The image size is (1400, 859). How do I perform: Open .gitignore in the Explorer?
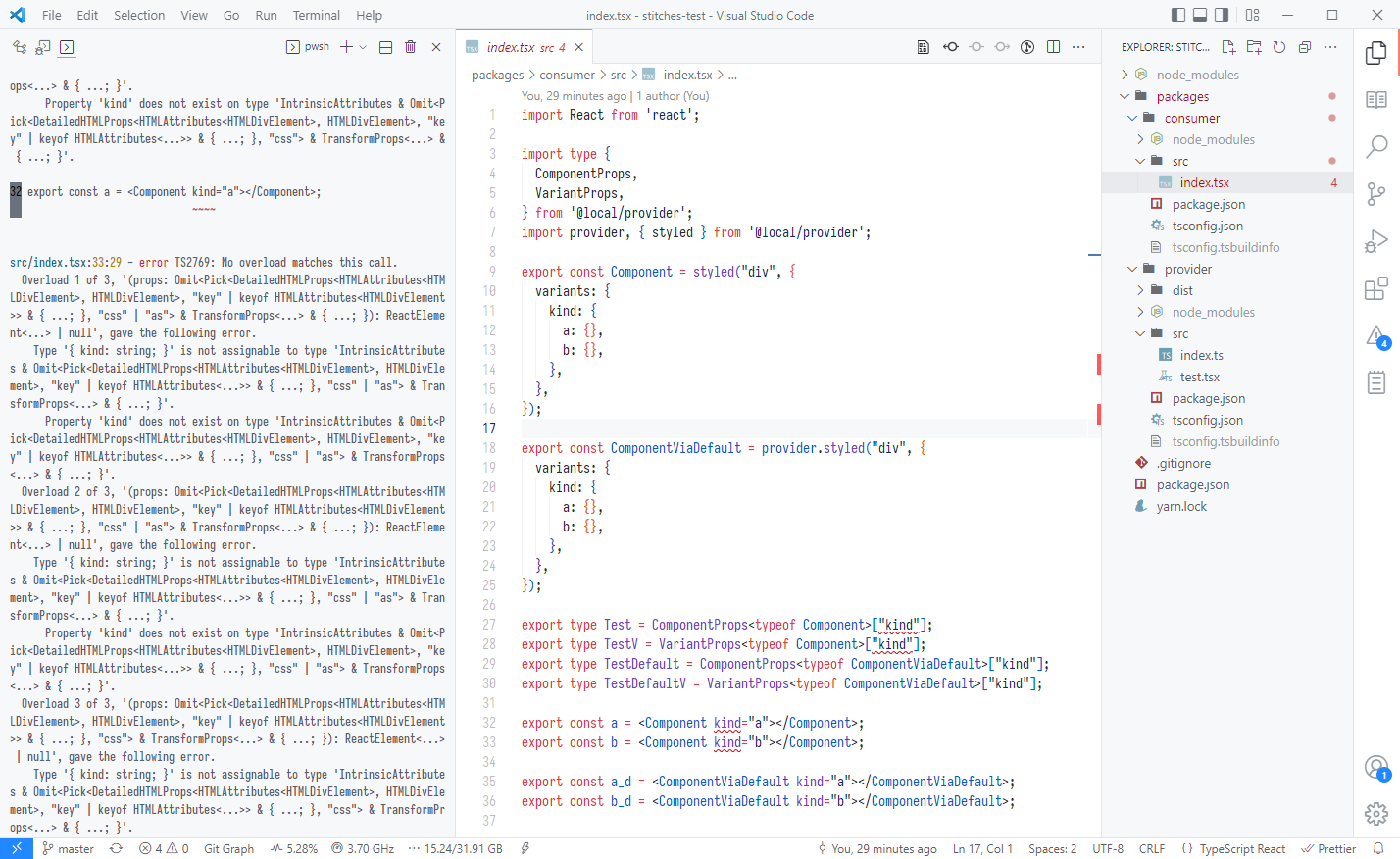point(1183,463)
